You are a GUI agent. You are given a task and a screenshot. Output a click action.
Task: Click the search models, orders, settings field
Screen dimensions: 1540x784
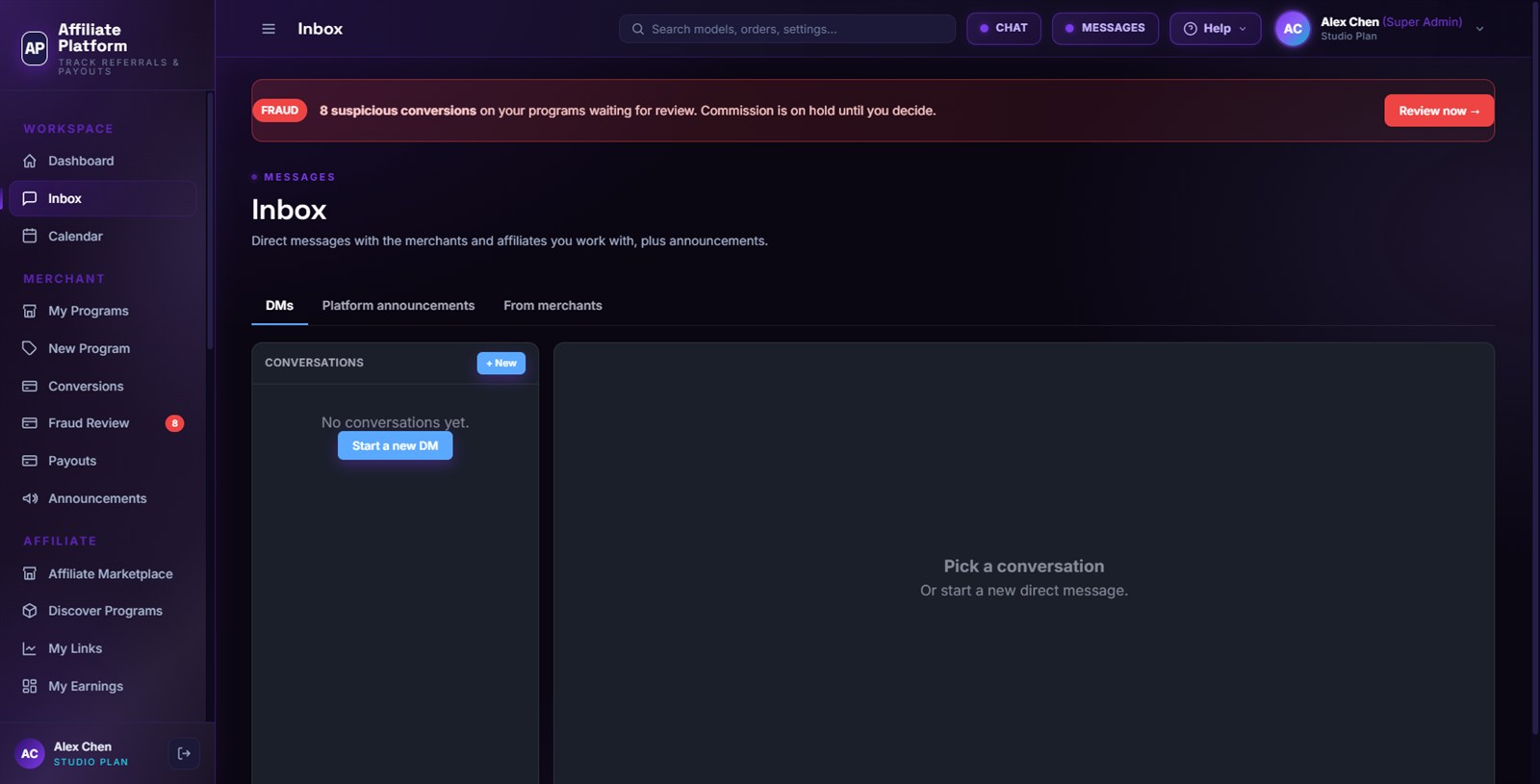pyautogui.click(x=787, y=29)
